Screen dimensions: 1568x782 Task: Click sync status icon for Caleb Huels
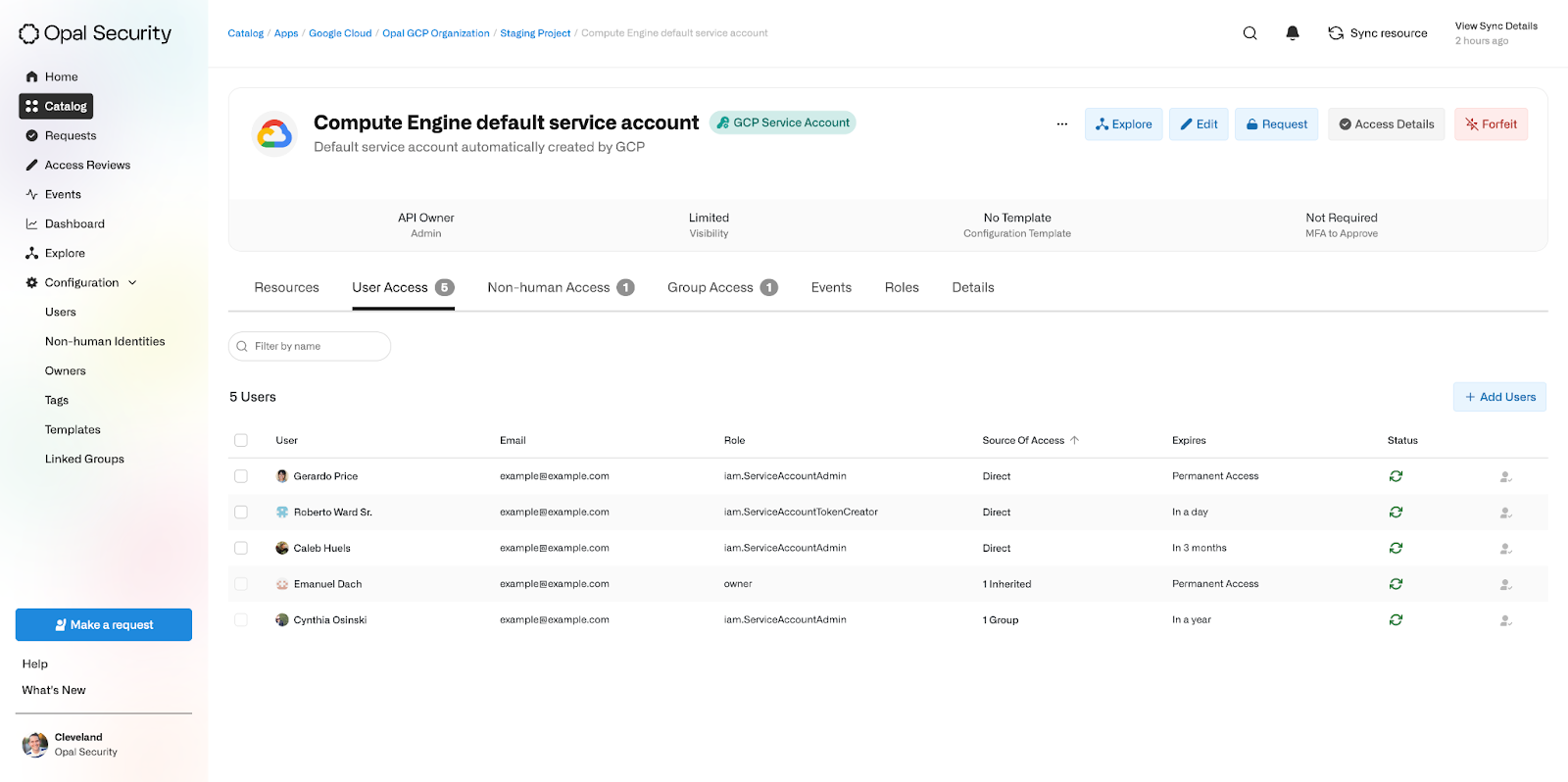click(x=1396, y=548)
